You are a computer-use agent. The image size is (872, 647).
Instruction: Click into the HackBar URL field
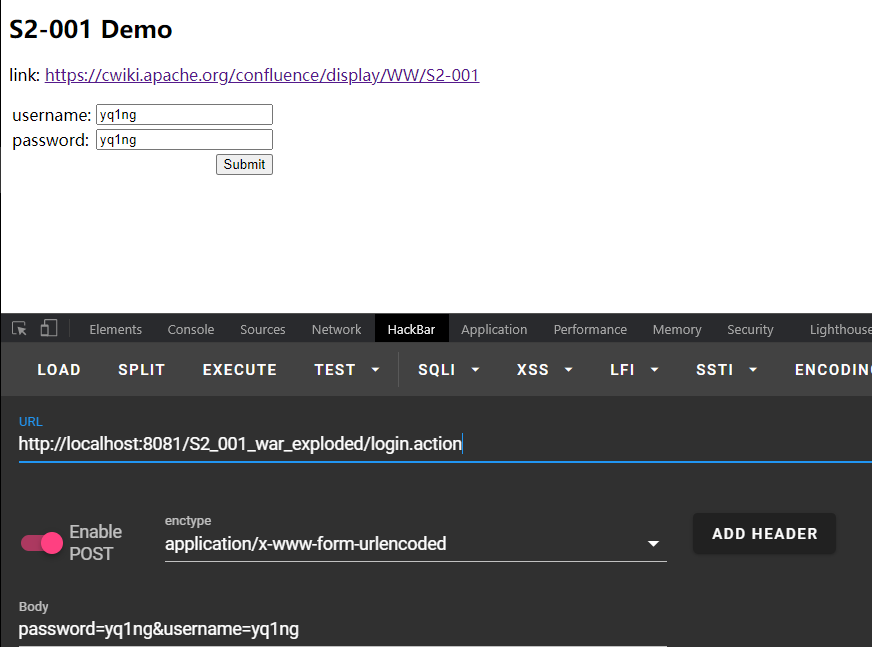coord(445,444)
